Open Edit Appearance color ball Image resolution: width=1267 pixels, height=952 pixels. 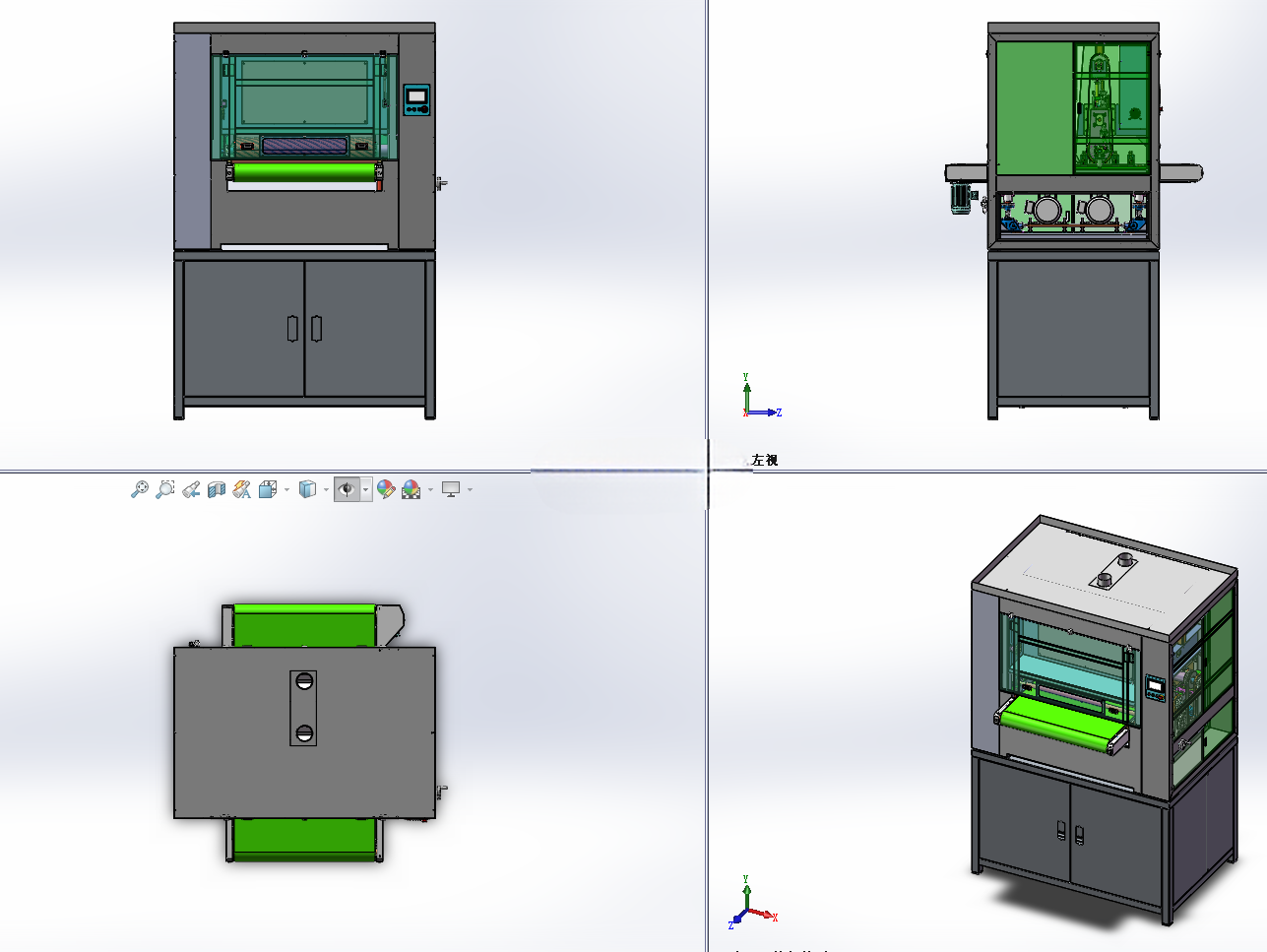point(386,489)
